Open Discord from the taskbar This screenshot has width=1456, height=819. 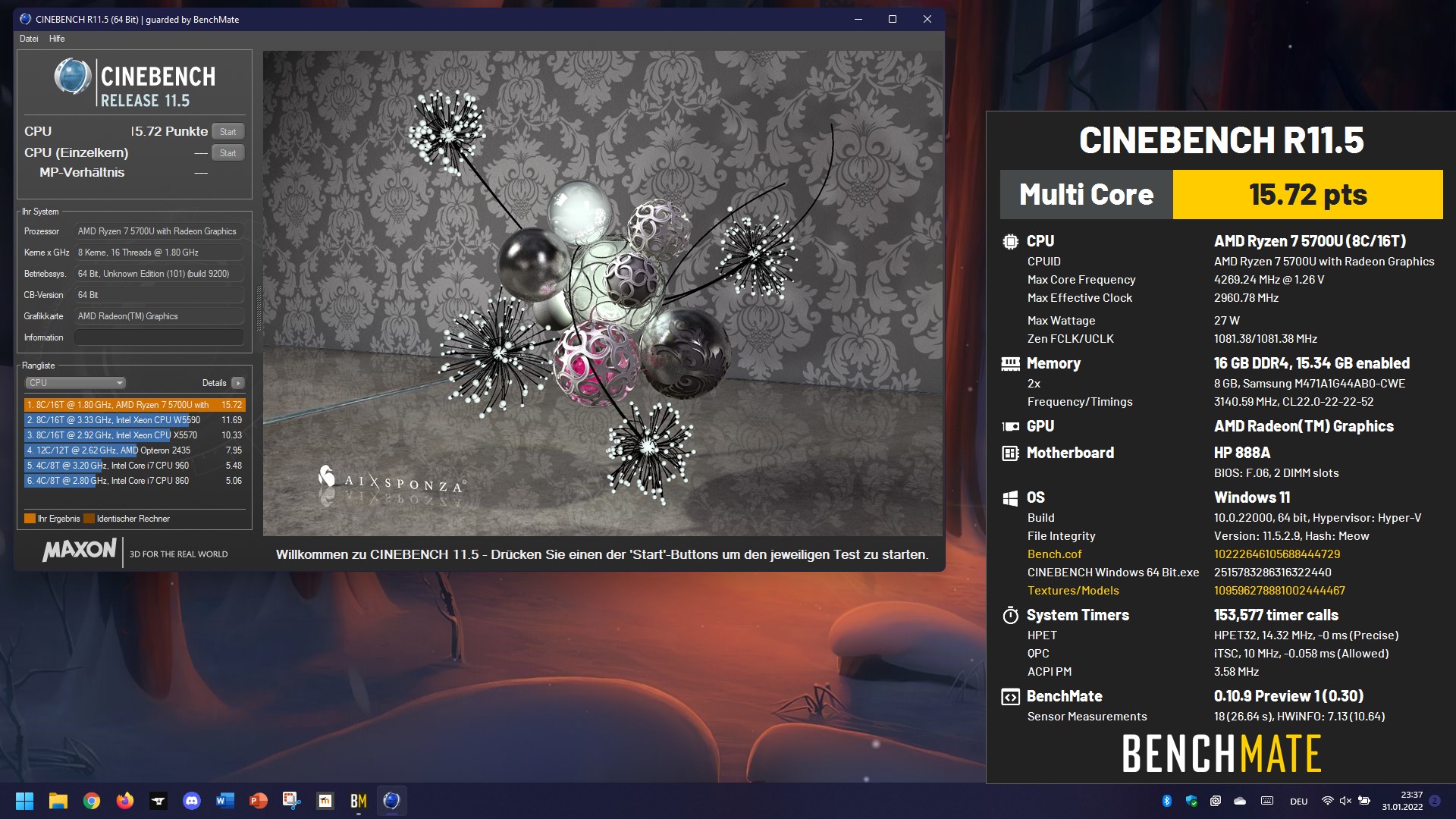(x=192, y=801)
